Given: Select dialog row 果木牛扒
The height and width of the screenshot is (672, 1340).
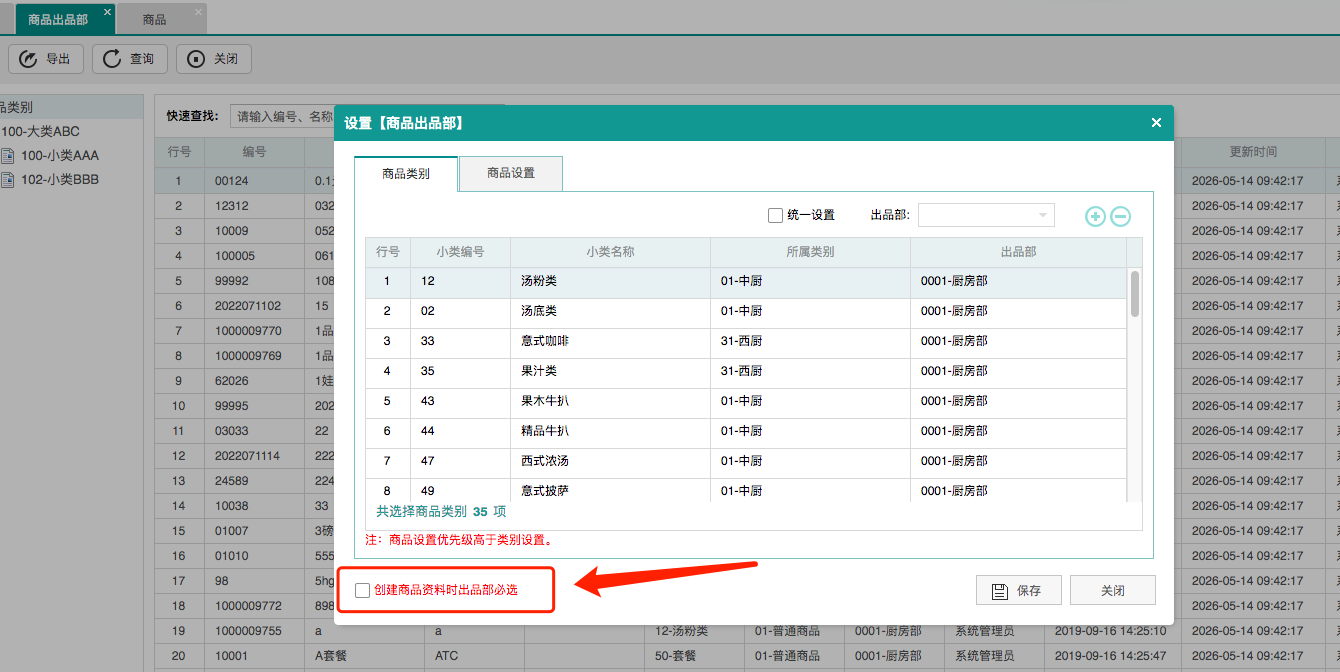Looking at the screenshot, I should tap(746, 401).
